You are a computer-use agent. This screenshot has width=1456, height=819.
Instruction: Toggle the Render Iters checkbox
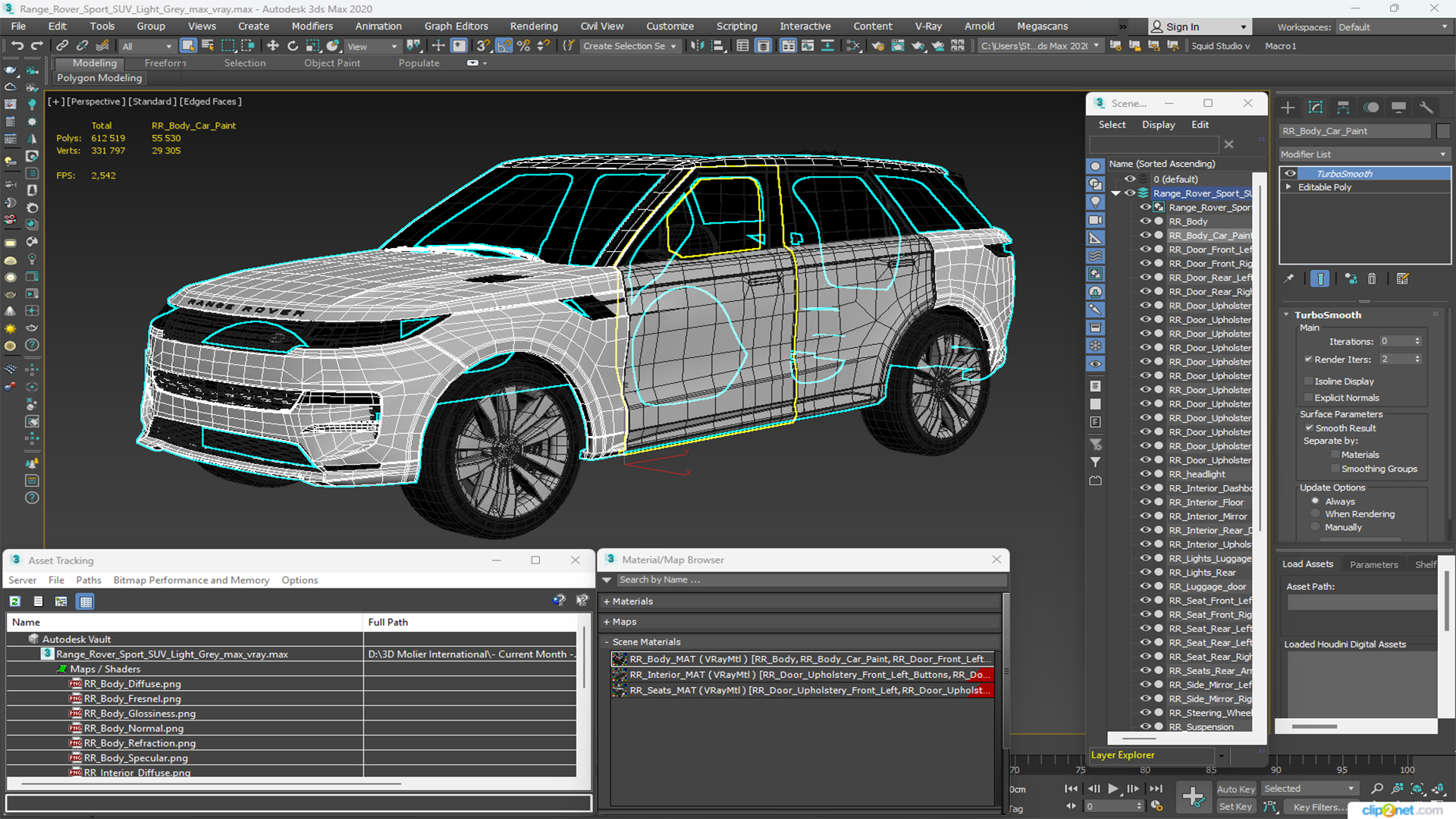(x=1308, y=359)
